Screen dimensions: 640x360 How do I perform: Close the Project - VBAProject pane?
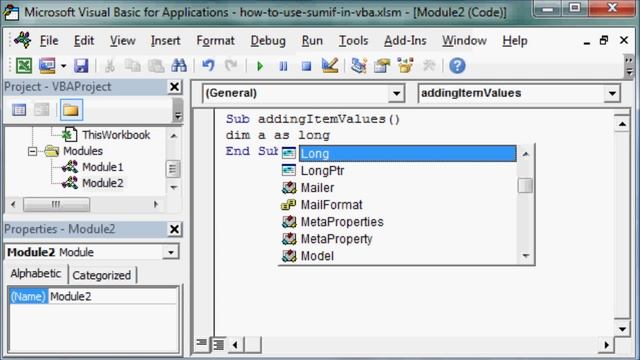tap(174, 87)
